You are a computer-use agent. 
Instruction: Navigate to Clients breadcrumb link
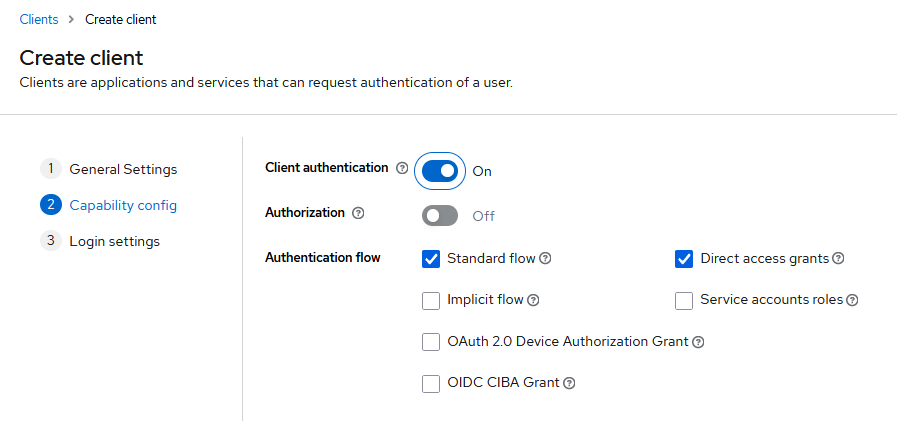39,19
